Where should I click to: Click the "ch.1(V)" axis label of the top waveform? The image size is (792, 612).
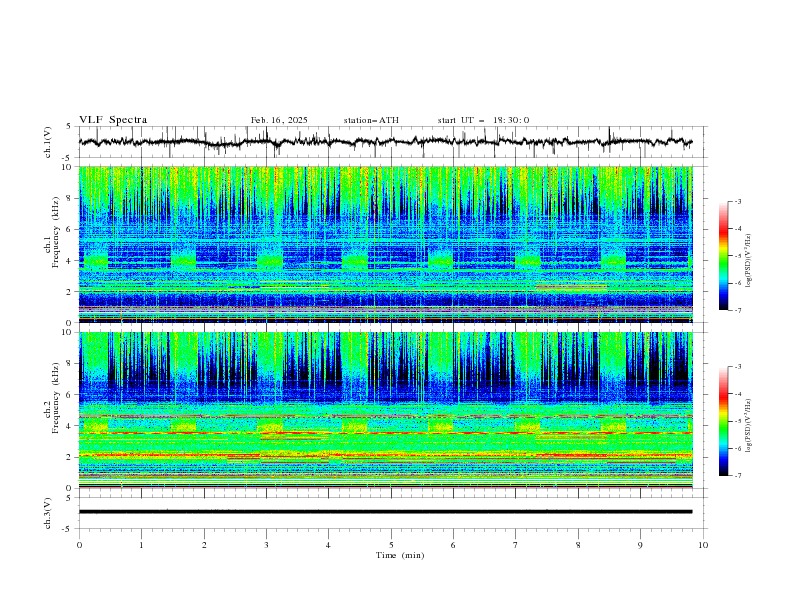(48, 142)
